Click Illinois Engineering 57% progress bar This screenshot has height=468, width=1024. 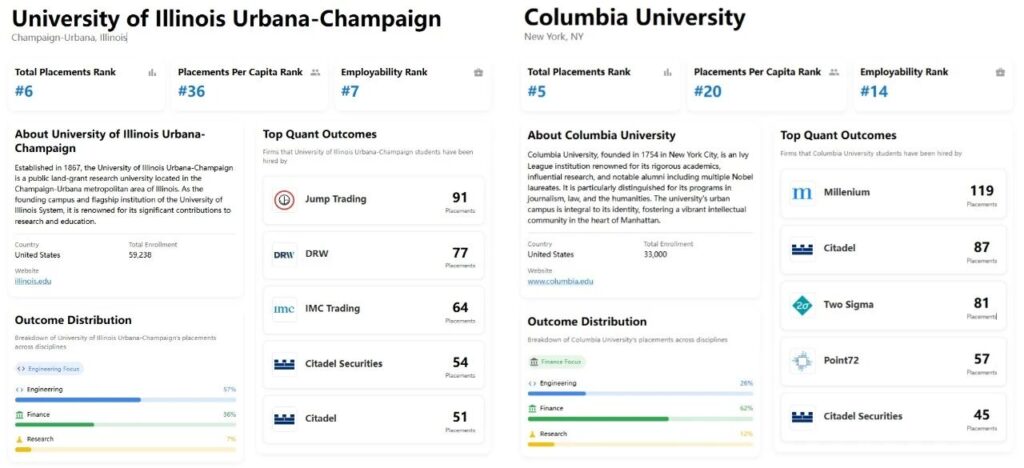point(125,399)
